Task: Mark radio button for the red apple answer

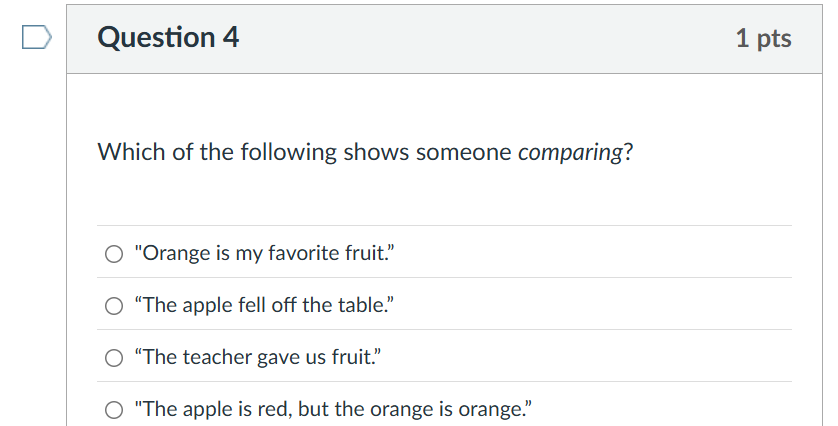Action: 114,409
